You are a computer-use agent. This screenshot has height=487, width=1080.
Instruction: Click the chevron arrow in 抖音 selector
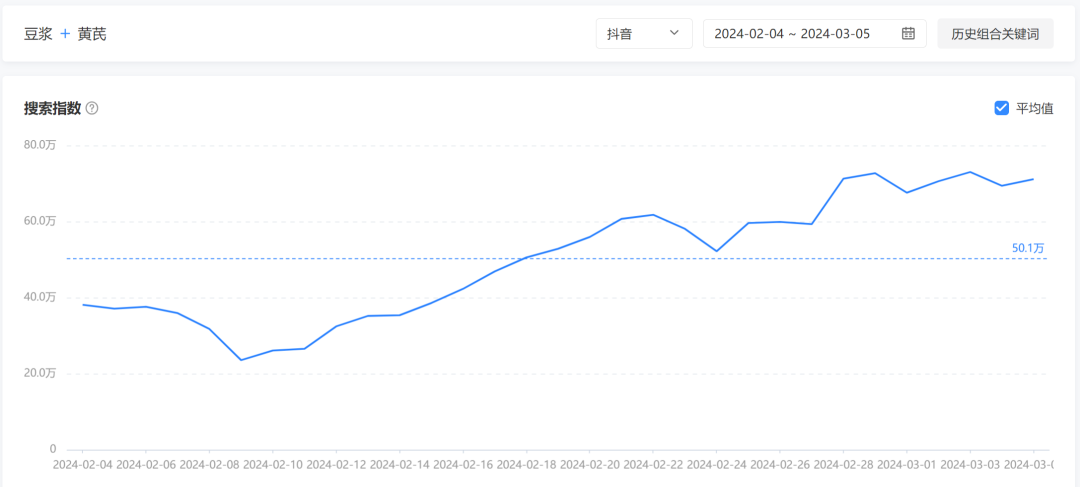point(674,33)
